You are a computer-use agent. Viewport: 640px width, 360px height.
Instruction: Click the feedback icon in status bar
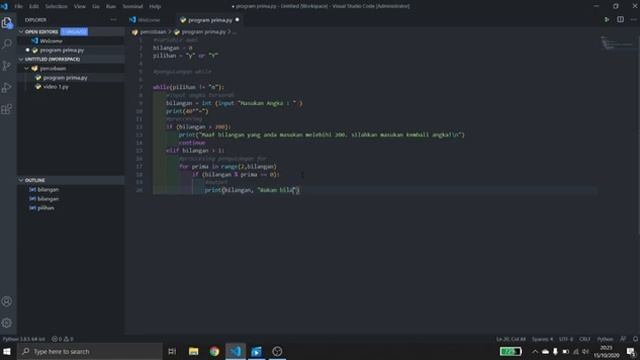[623, 339]
